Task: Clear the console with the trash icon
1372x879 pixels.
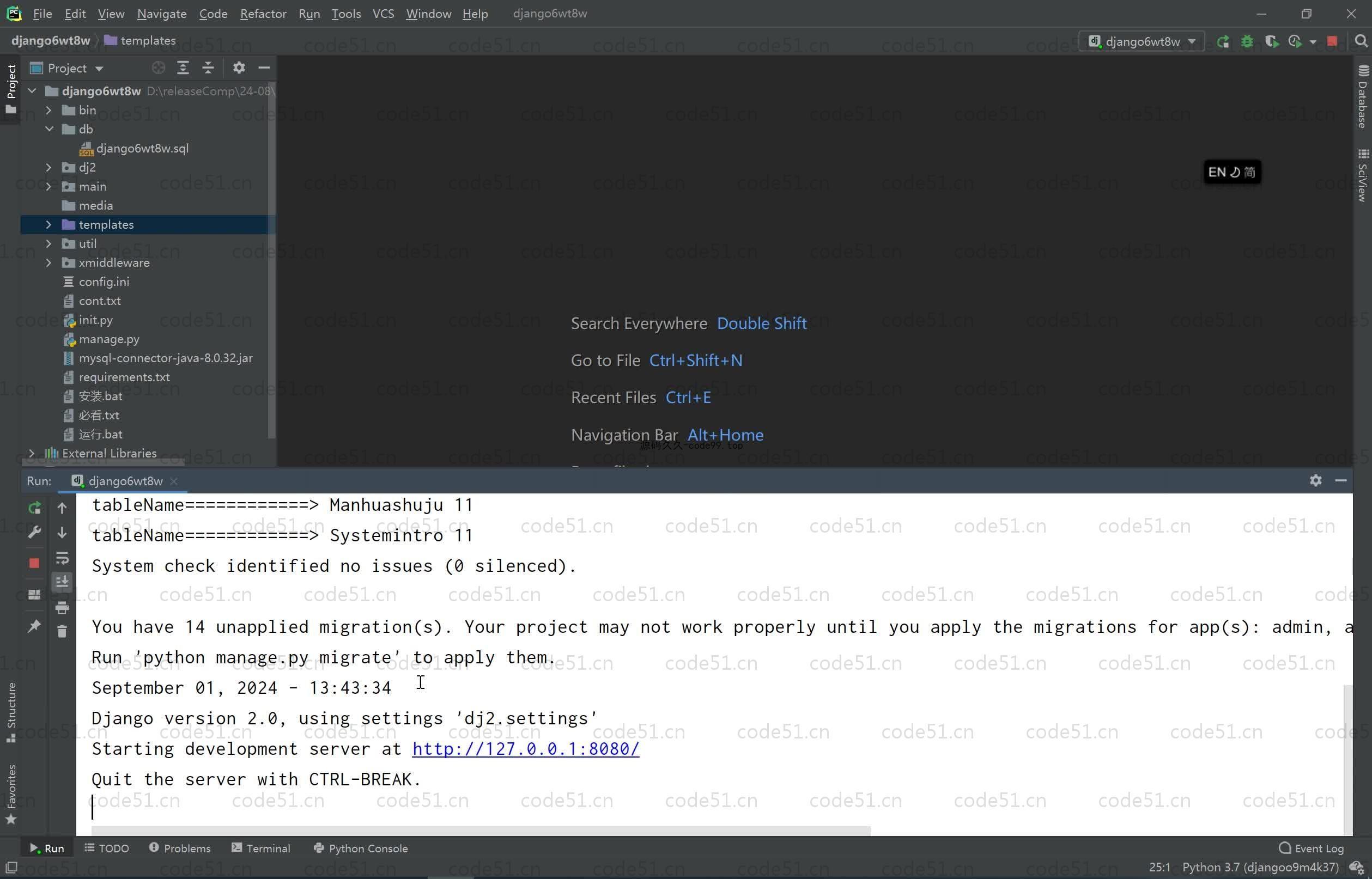Action: 62,632
